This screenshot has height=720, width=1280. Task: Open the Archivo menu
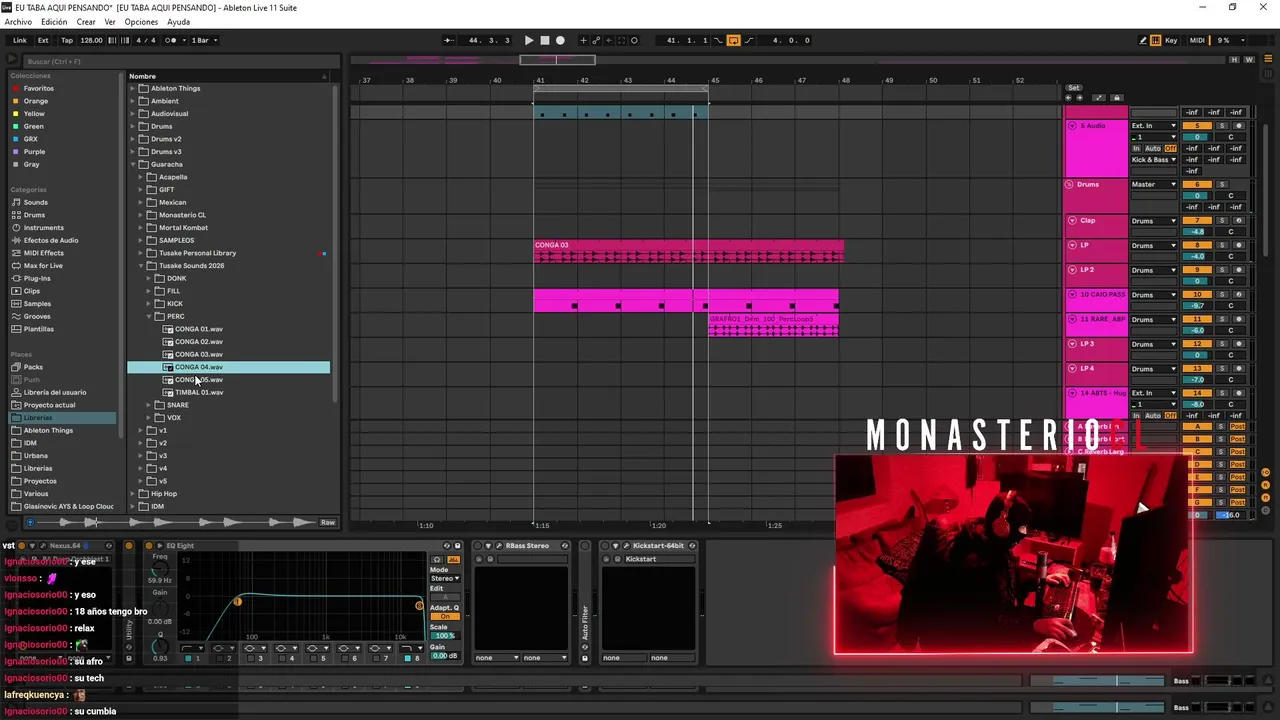point(18,22)
